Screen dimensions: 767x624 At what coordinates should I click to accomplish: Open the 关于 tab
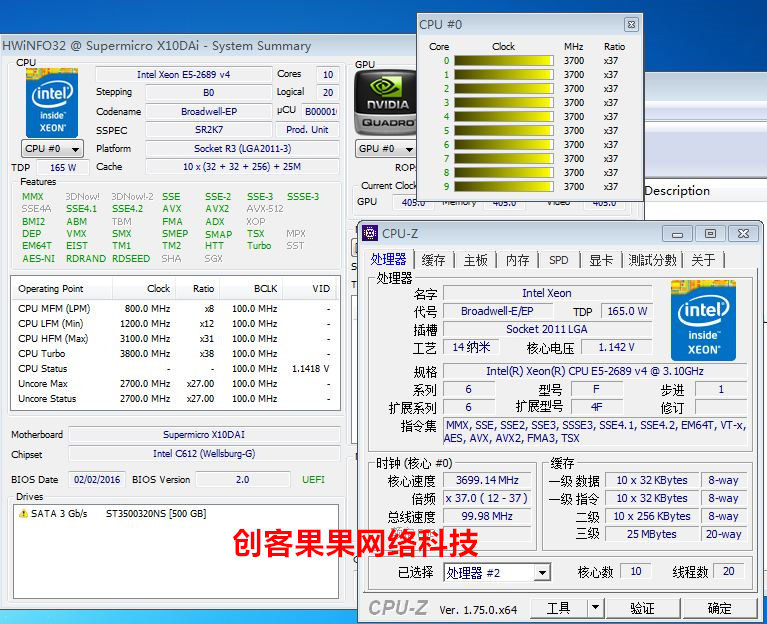point(703,260)
